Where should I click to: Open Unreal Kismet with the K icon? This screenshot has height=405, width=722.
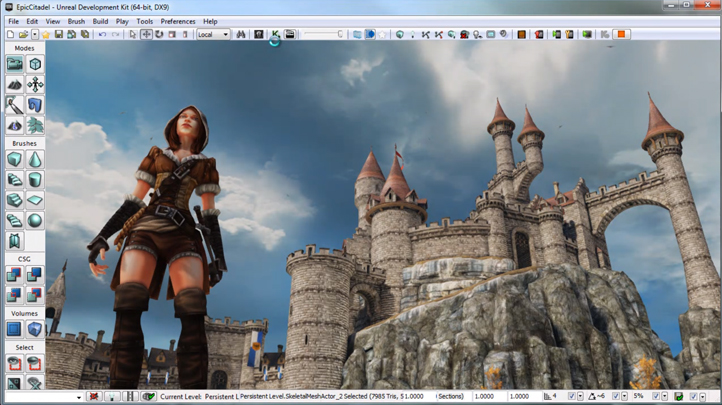pos(275,35)
